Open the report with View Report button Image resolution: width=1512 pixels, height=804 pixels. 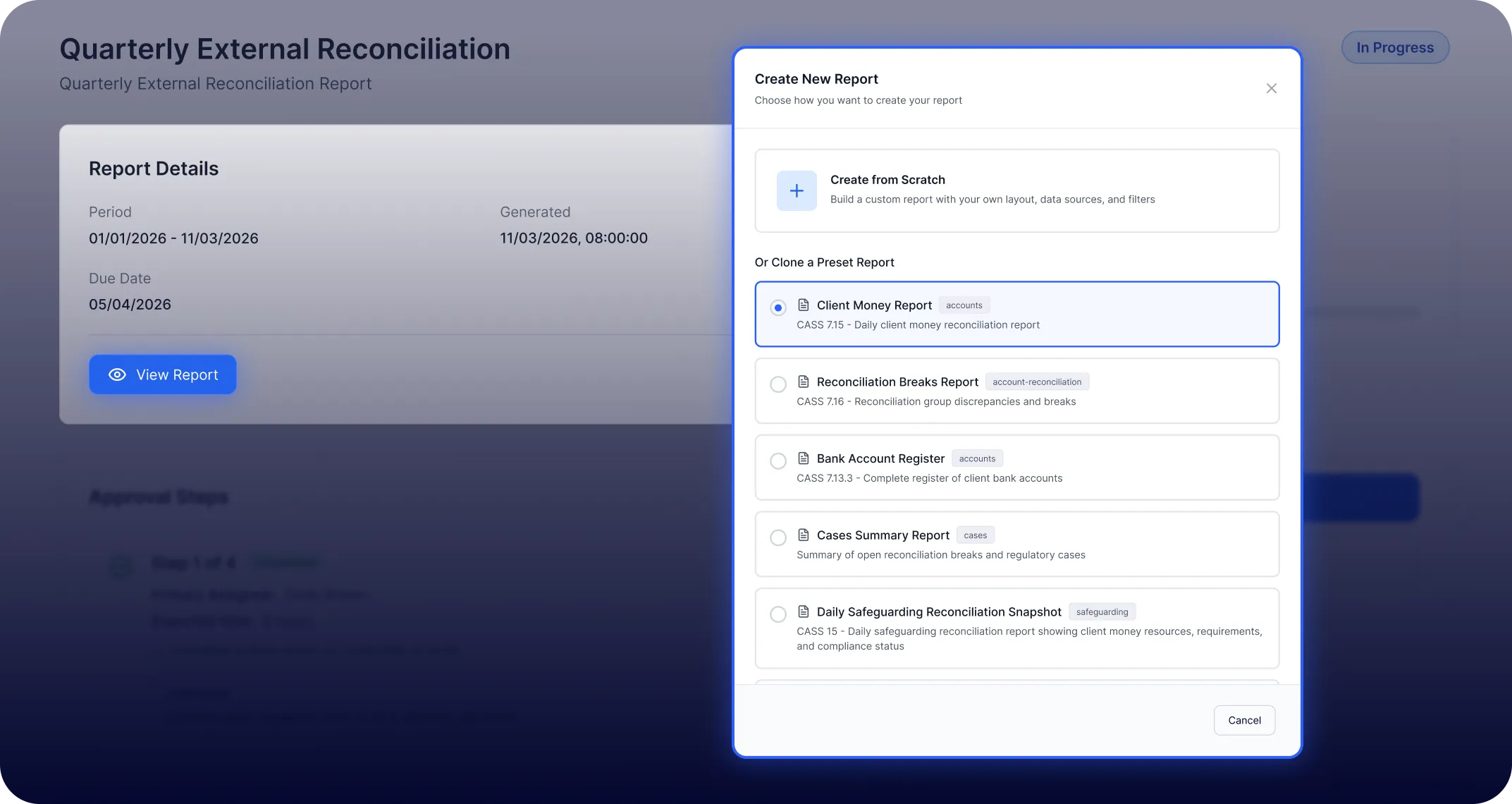162,374
